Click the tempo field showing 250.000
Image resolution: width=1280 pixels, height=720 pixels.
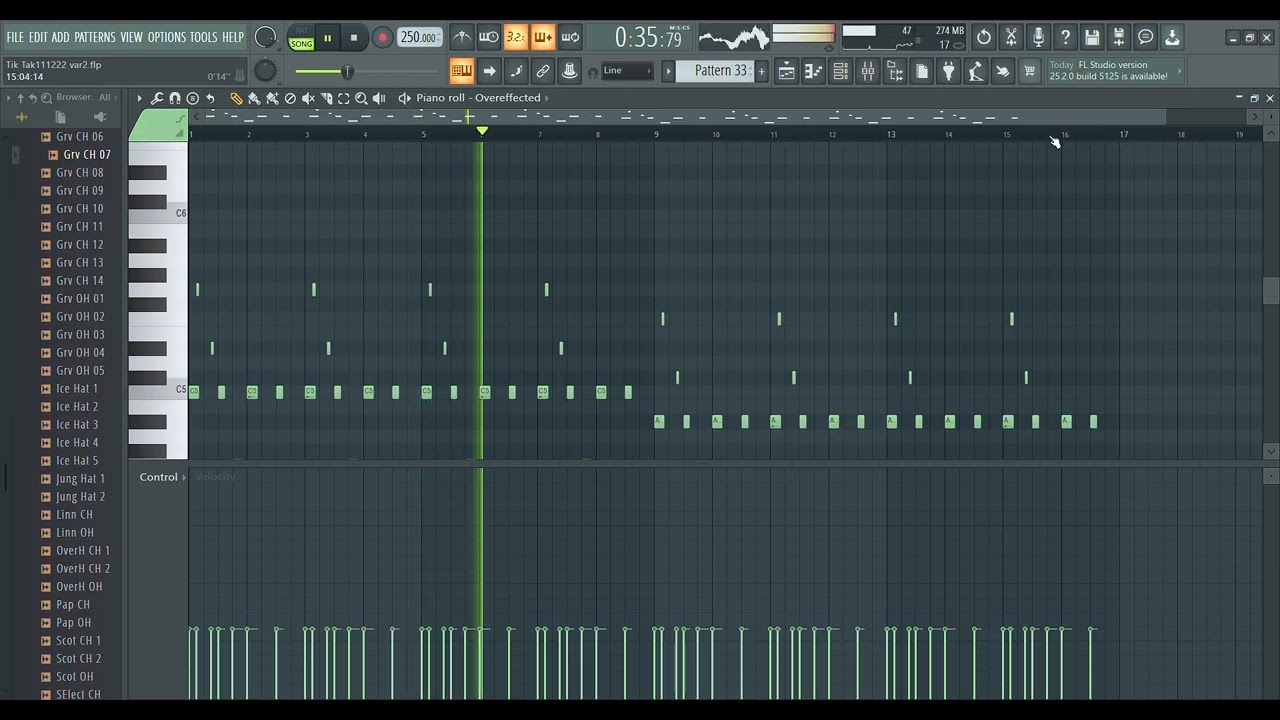click(x=419, y=38)
